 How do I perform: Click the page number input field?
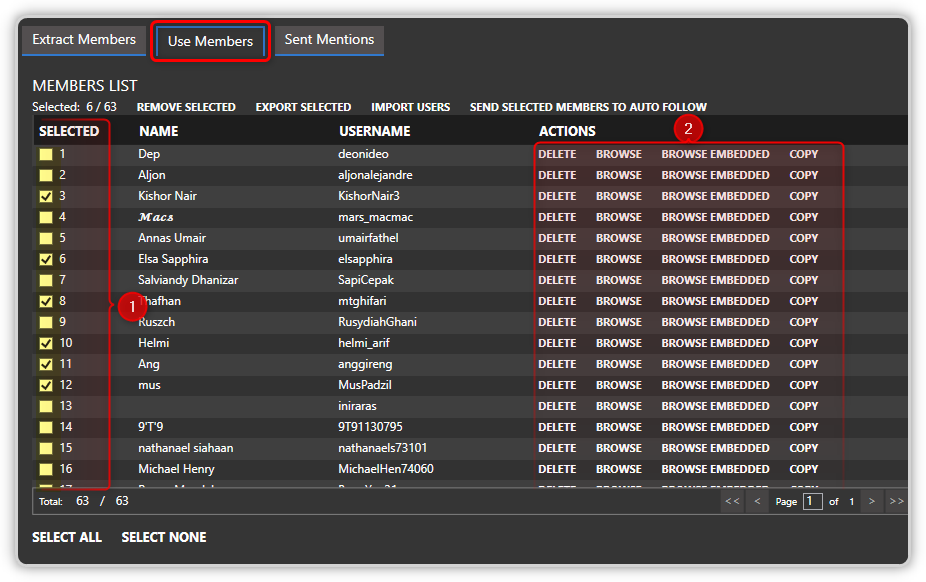click(812, 501)
